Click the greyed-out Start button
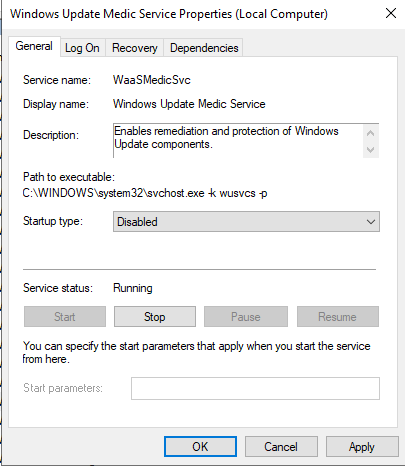This screenshot has height=467, width=405. click(65, 317)
